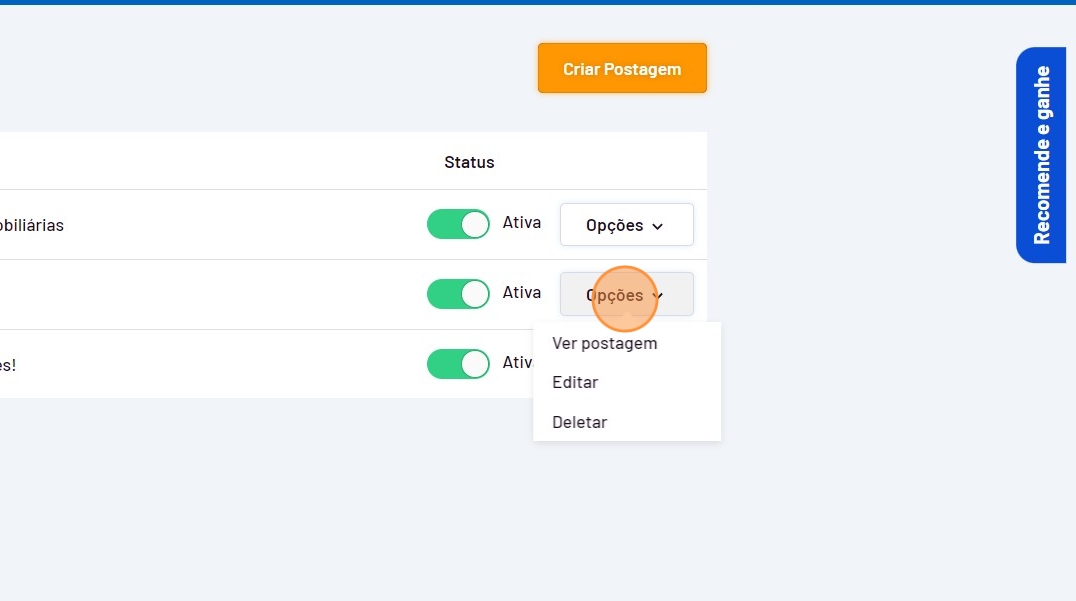Collapse the second row's open Opções dropdown

click(626, 295)
